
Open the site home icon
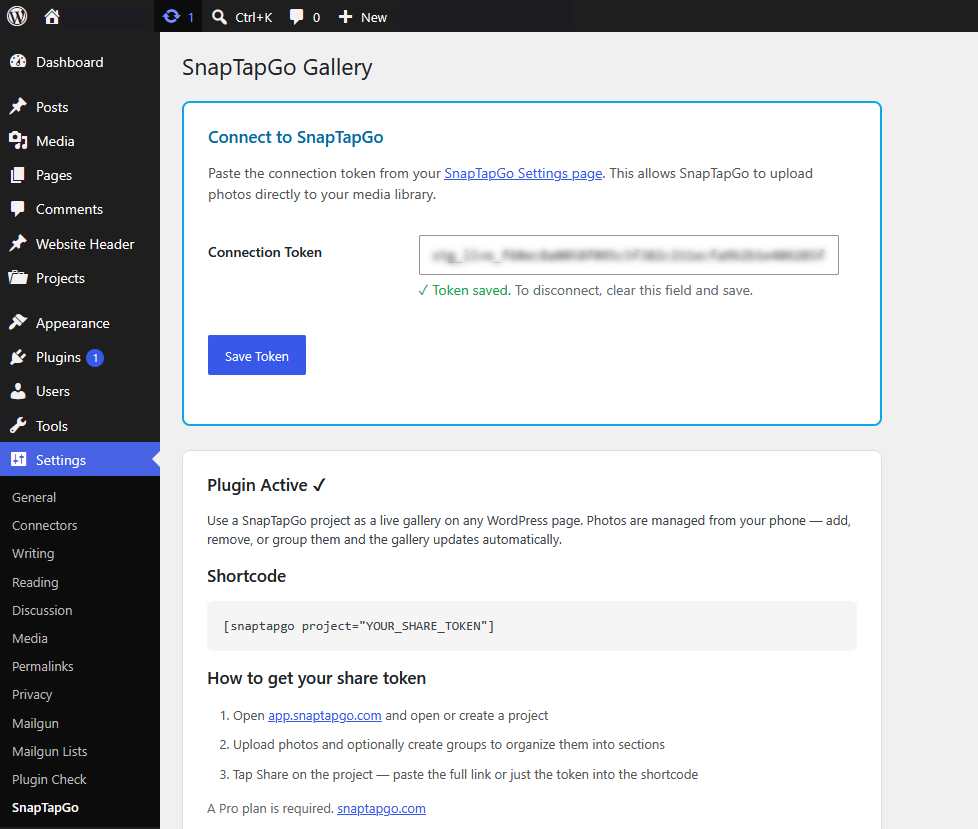(52, 17)
